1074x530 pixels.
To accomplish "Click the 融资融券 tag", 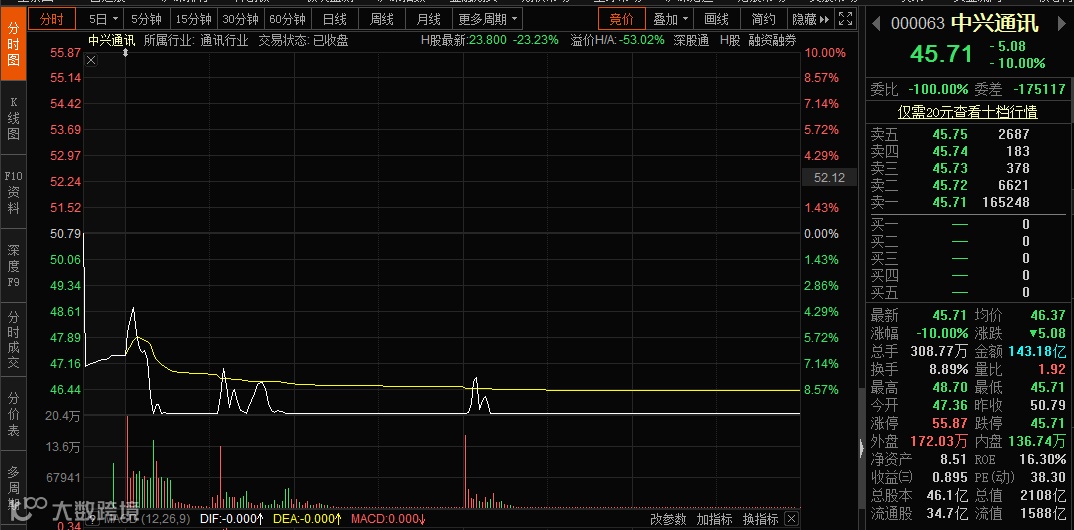I will point(772,40).
